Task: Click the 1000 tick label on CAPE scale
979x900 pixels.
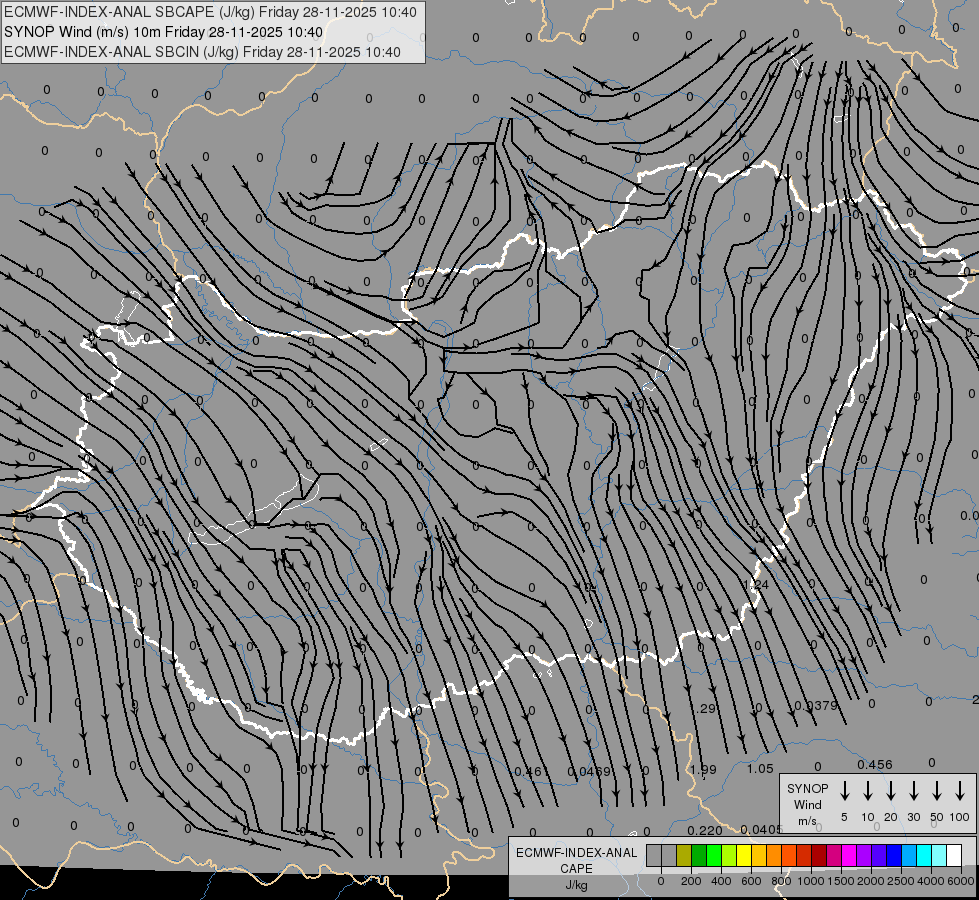Action: point(810,881)
